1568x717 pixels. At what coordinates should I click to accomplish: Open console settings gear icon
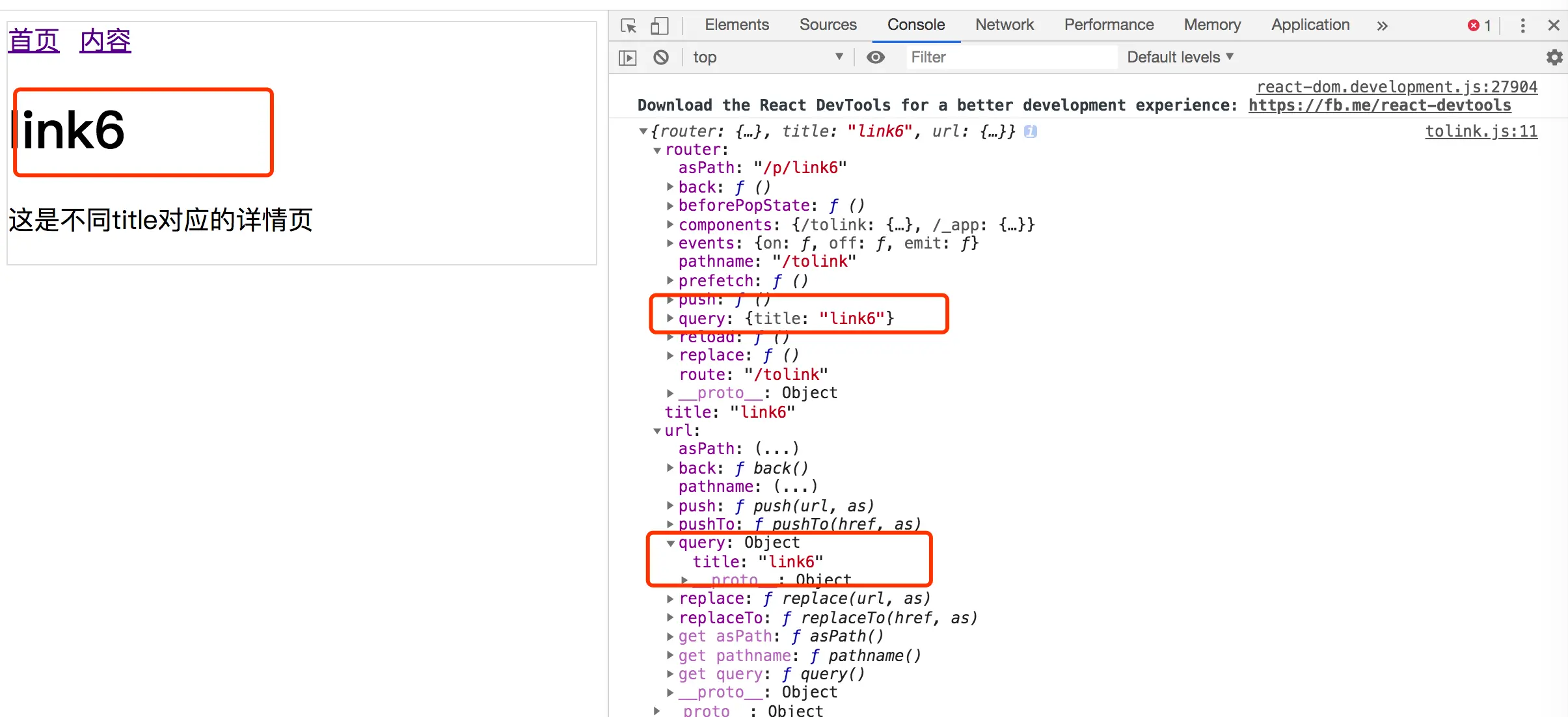pyautogui.click(x=1554, y=57)
